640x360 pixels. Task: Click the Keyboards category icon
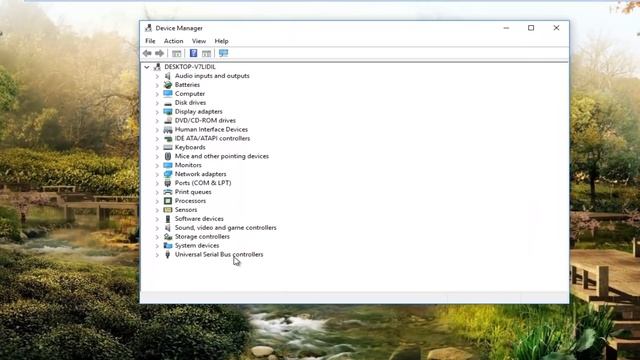pos(168,147)
